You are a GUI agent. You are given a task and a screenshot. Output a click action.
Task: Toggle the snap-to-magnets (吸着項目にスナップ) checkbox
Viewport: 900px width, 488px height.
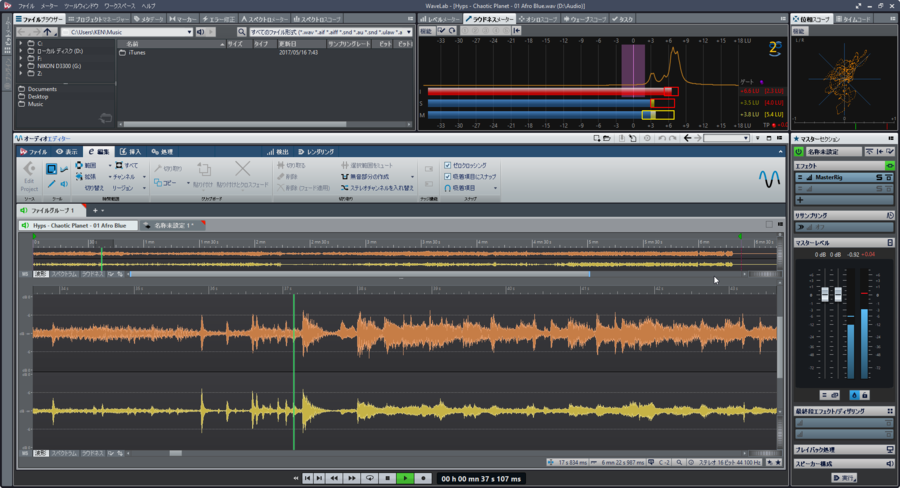tap(448, 176)
